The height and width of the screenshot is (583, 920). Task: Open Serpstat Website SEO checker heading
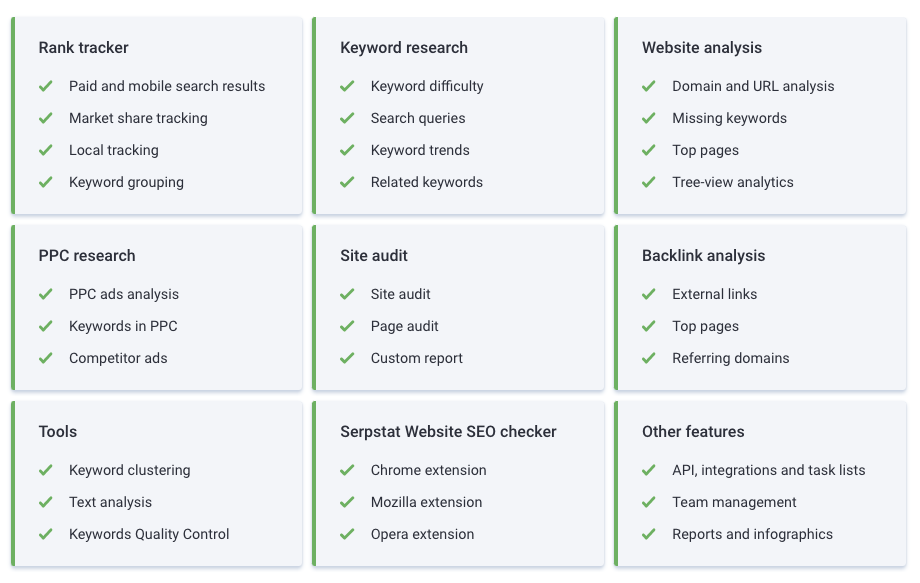click(x=448, y=431)
